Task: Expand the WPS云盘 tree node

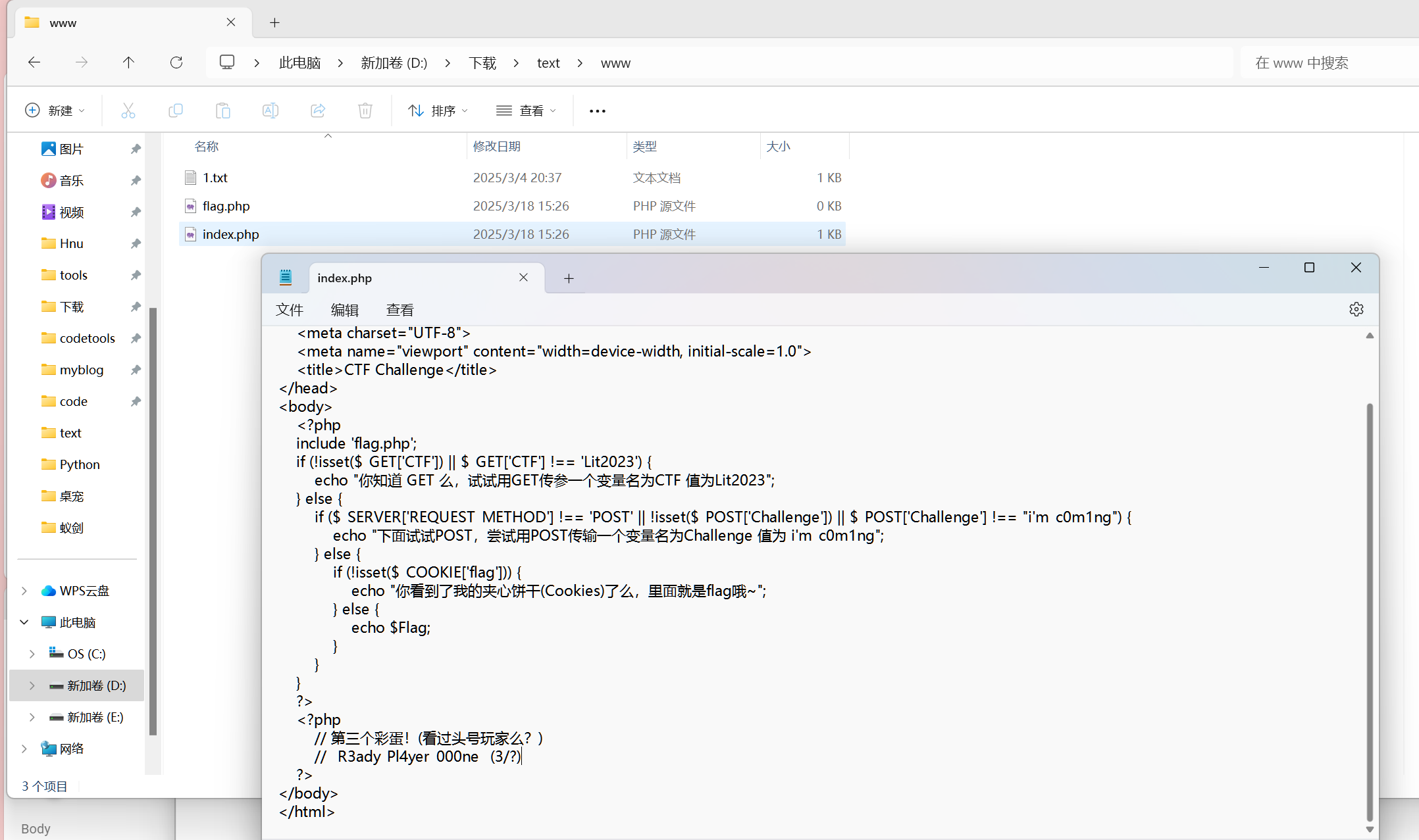Action: click(24, 591)
